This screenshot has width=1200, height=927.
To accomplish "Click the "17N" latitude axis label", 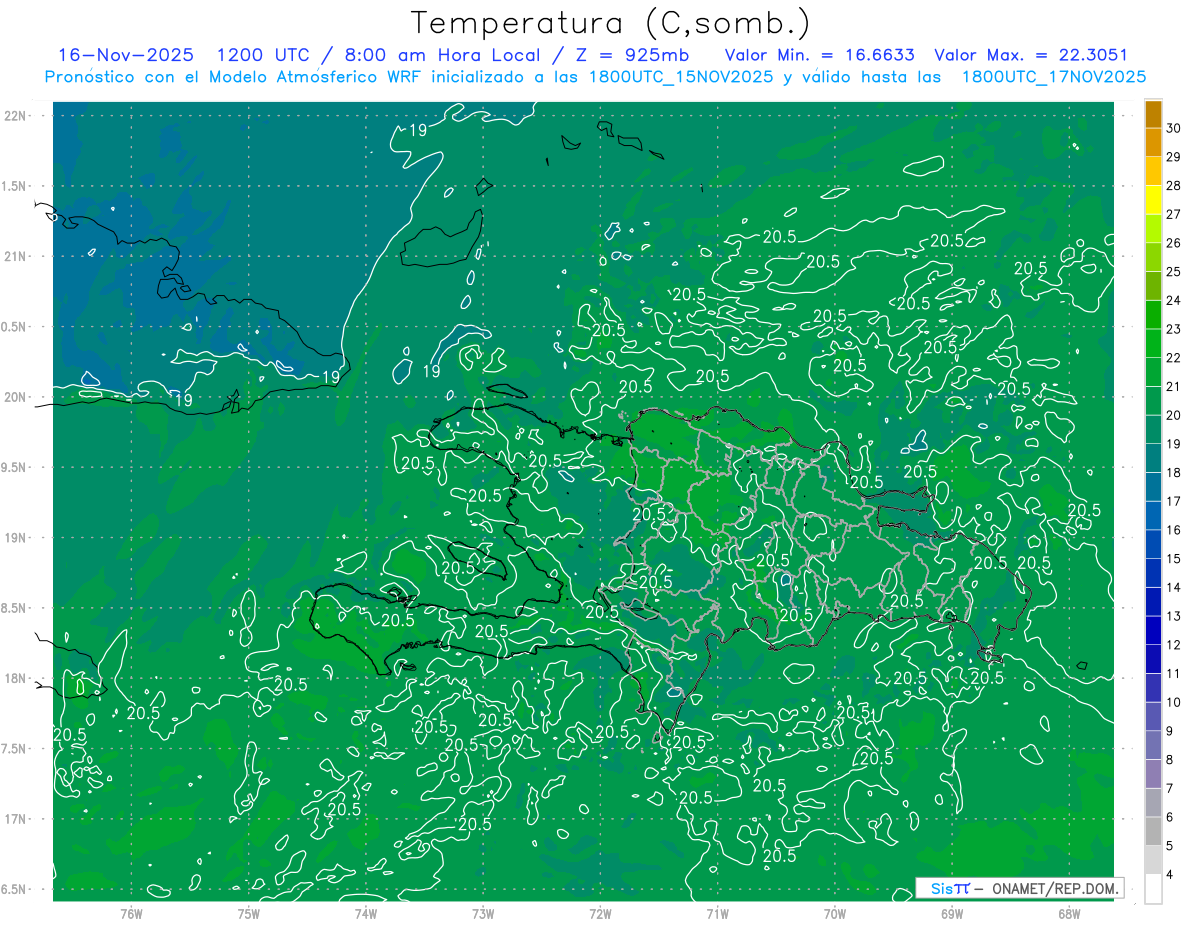I will 16,819.
